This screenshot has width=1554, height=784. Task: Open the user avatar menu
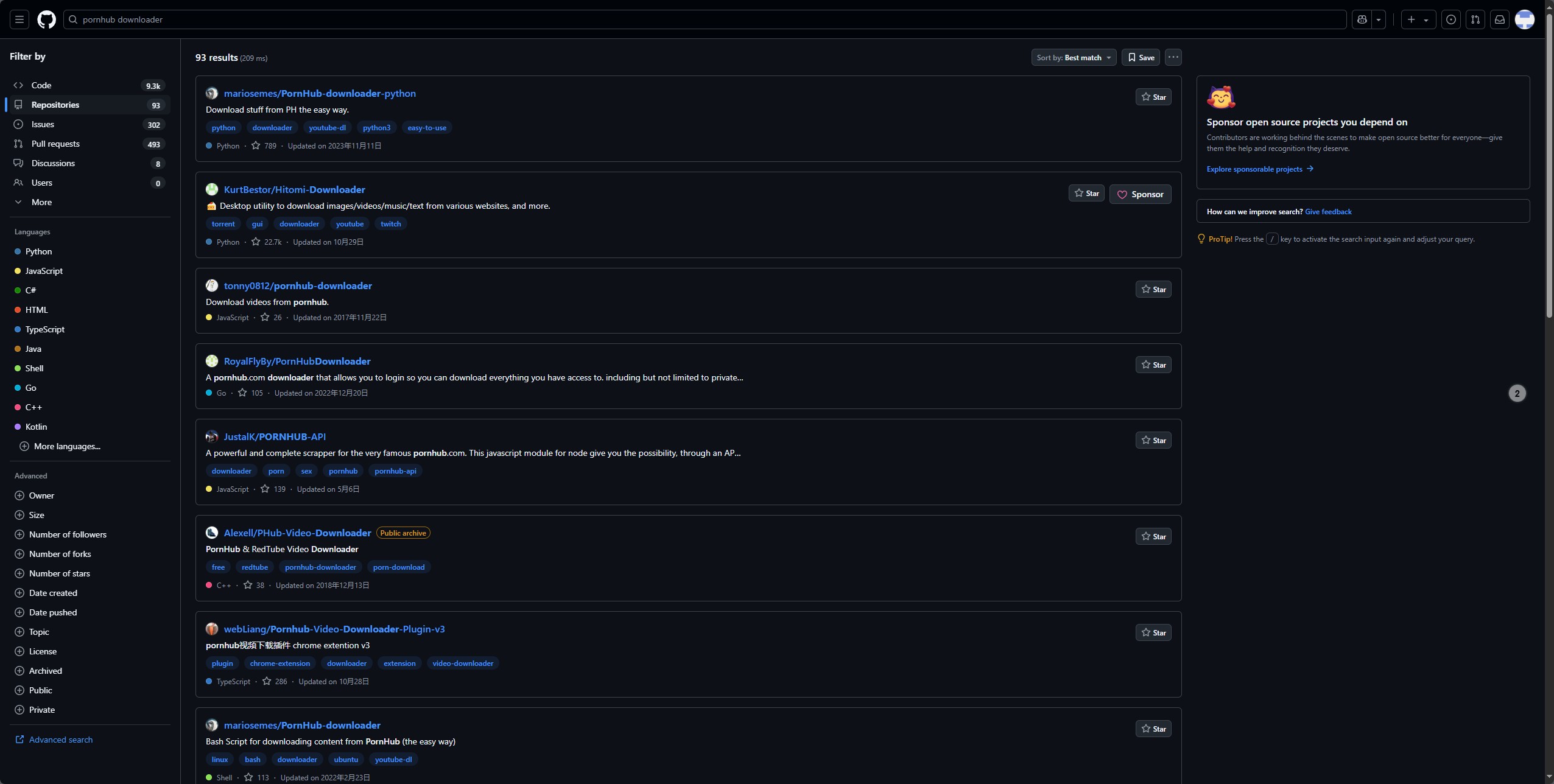1524,19
